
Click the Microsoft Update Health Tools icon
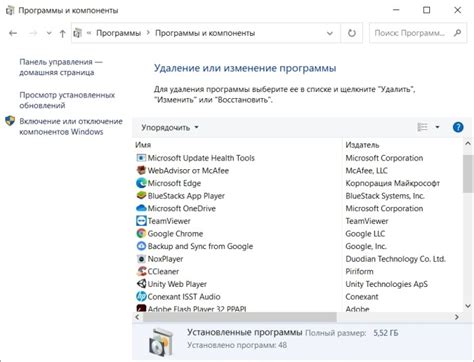[141, 158]
